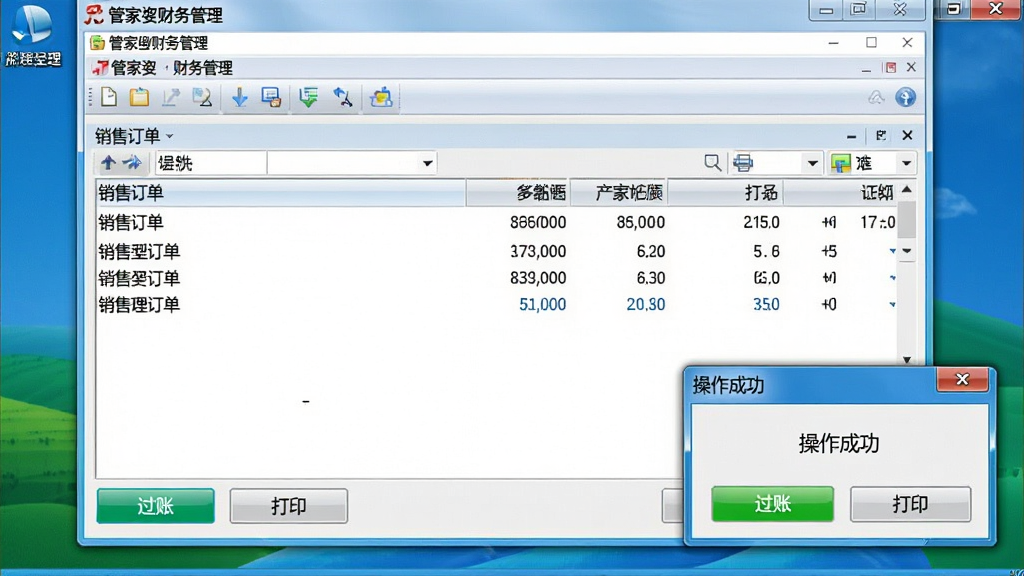Viewport: 1024px width, 576px height.
Task: Click the blue forward arrow navigation icon
Action: pyautogui.click(x=133, y=163)
